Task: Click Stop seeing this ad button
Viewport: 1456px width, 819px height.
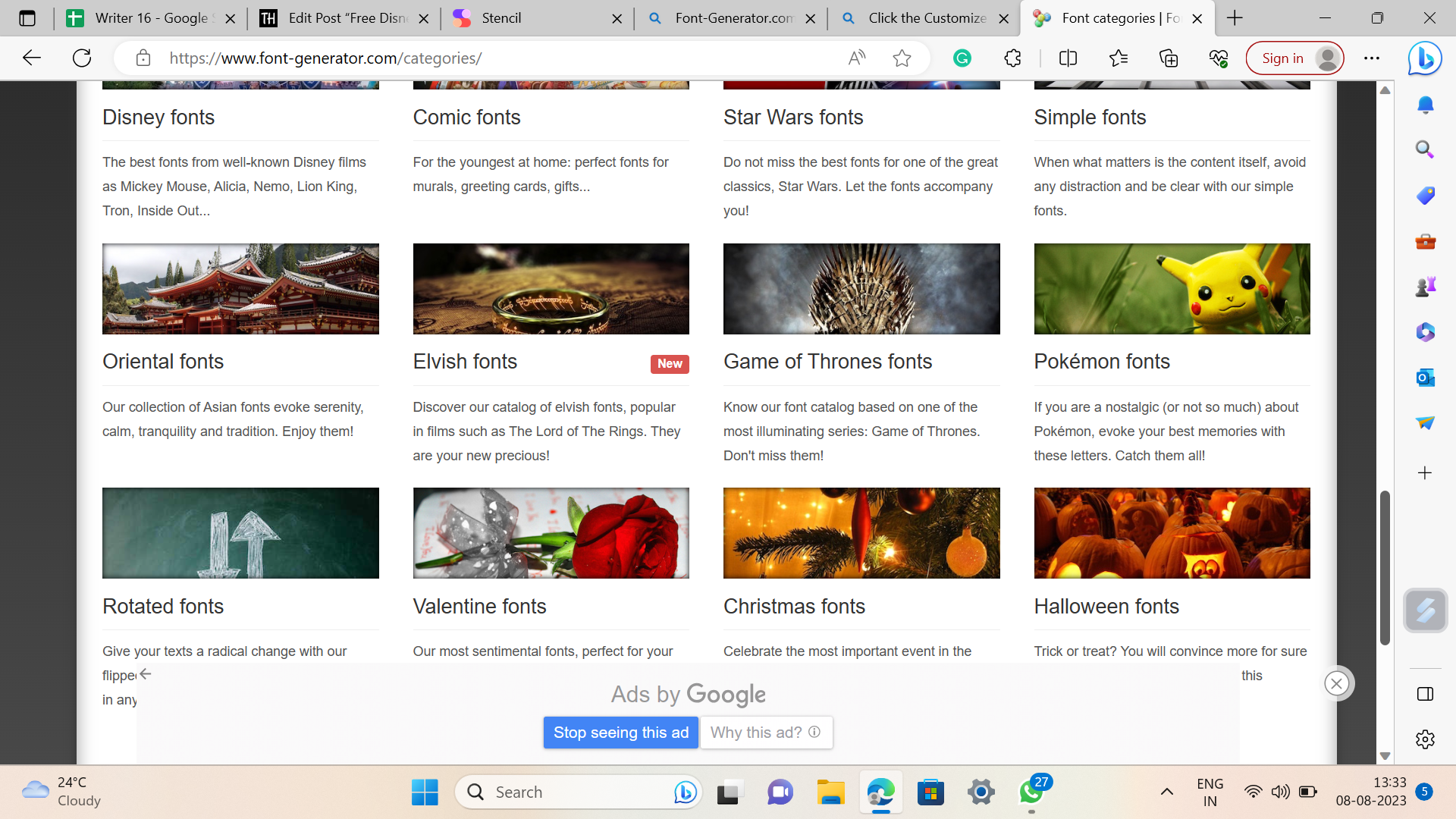Action: point(620,733)
